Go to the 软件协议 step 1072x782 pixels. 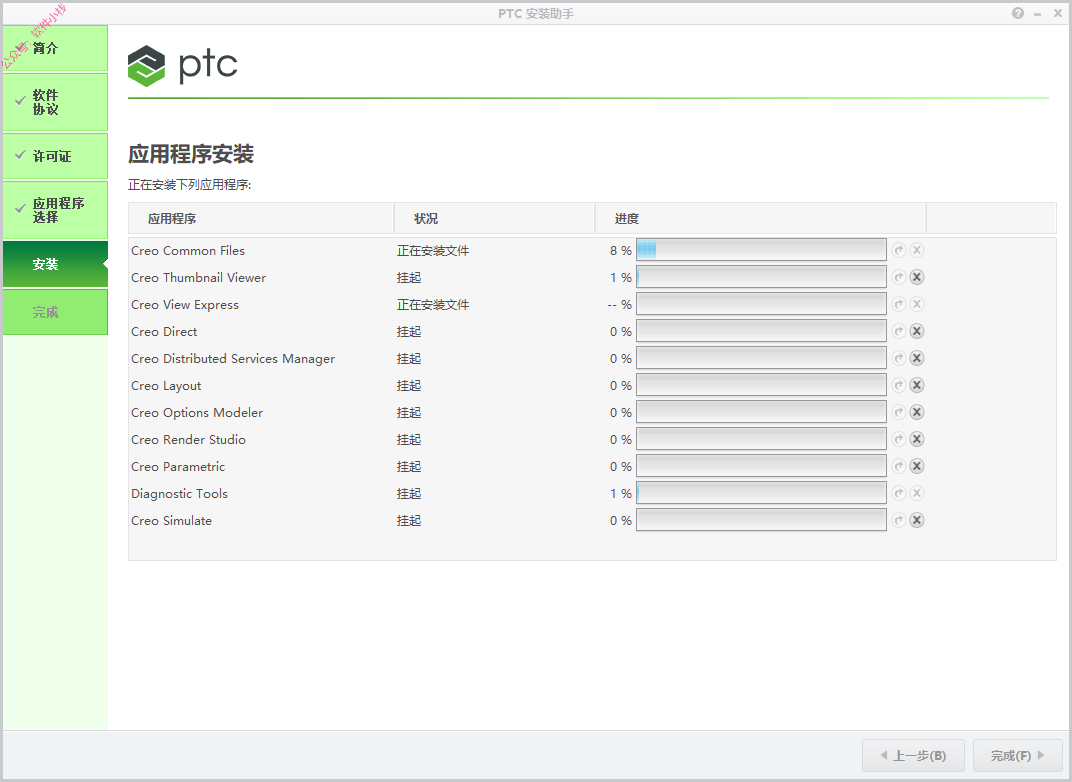pos(55,102)
